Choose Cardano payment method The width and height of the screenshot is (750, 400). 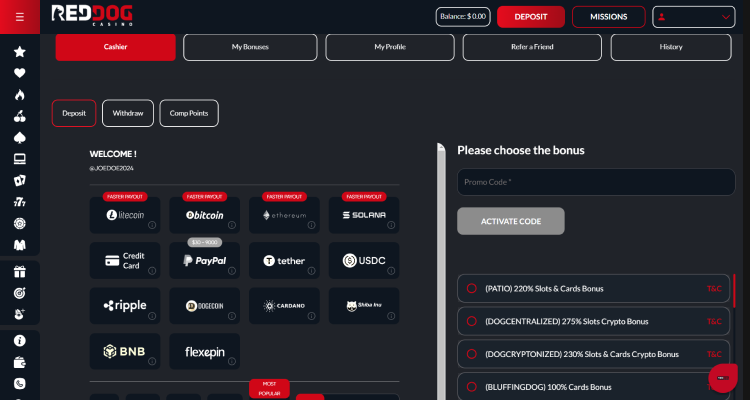(x=284, y=306)
